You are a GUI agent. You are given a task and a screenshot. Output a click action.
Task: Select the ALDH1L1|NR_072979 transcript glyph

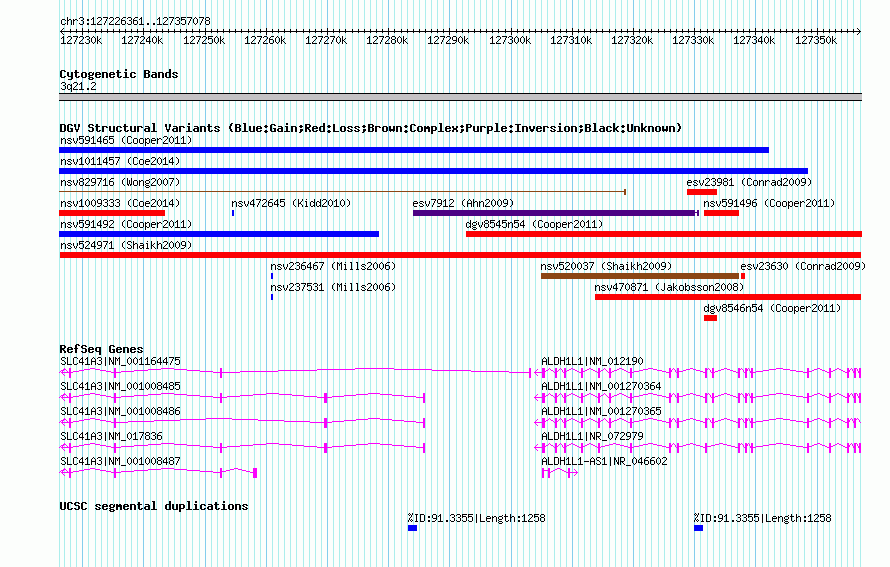[x=698, y=448]
